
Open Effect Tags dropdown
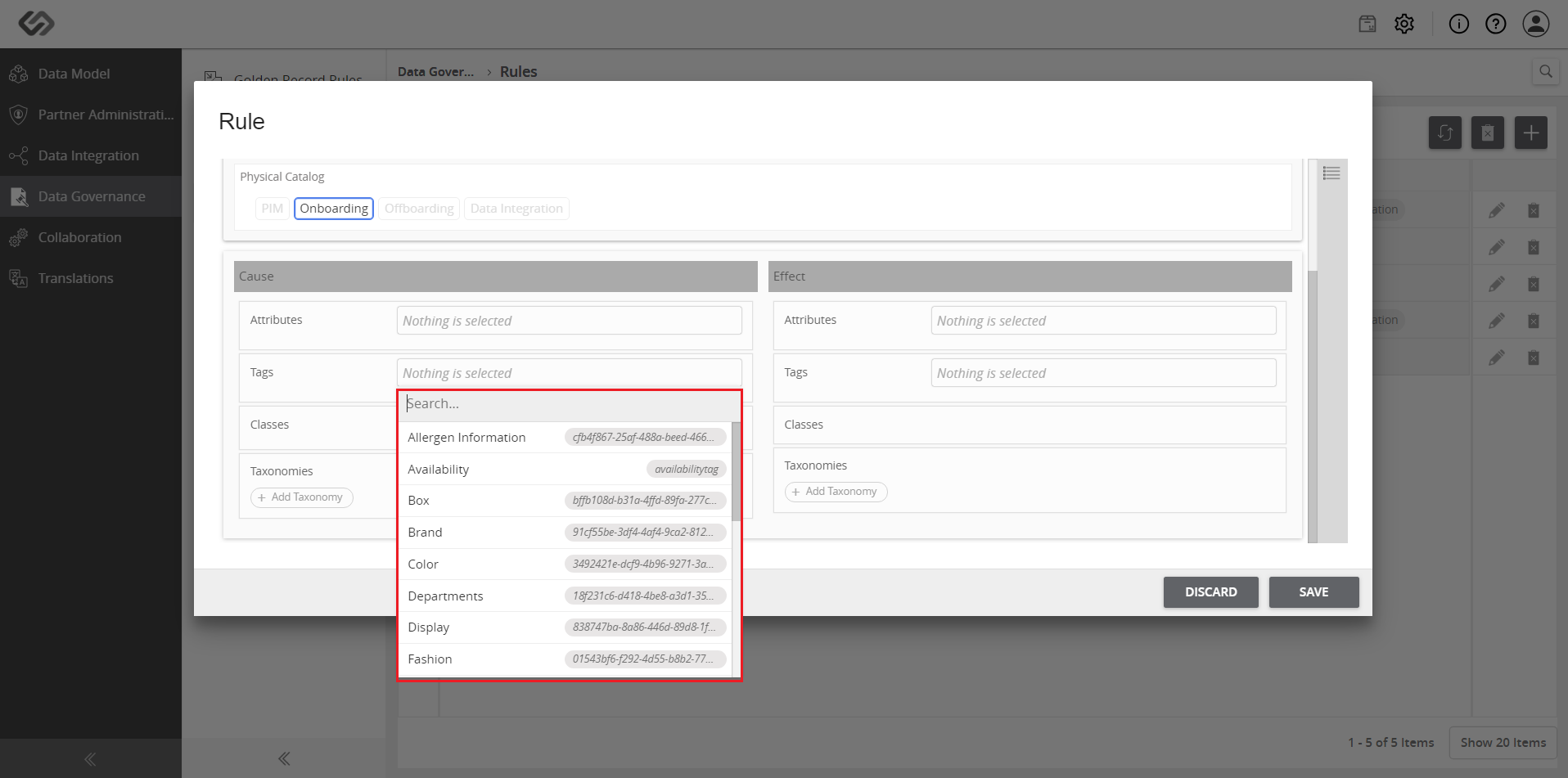pyautogui.click(x=1103, y=373)
